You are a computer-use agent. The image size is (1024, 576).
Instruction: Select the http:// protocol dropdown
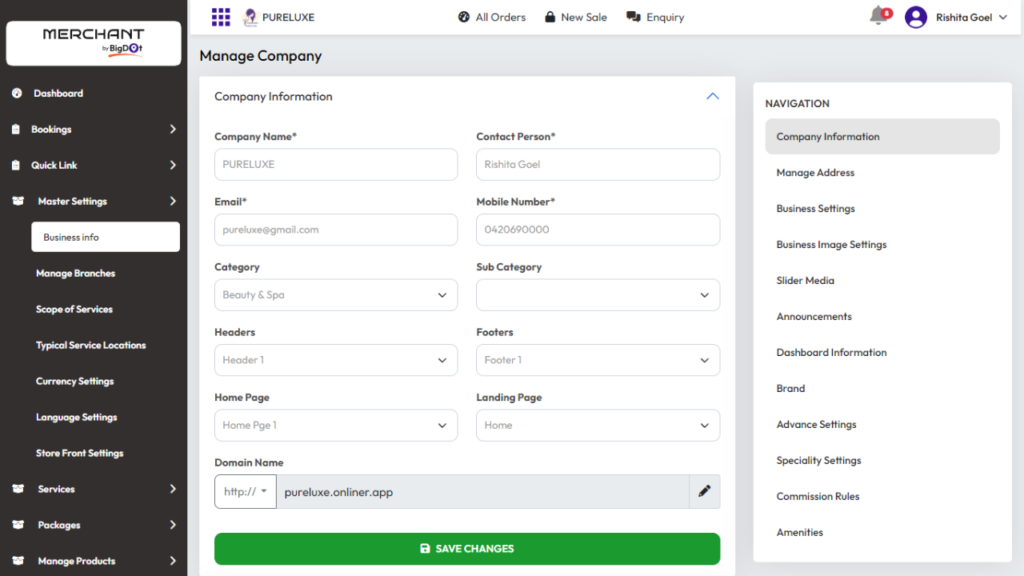tap(245, 491)
